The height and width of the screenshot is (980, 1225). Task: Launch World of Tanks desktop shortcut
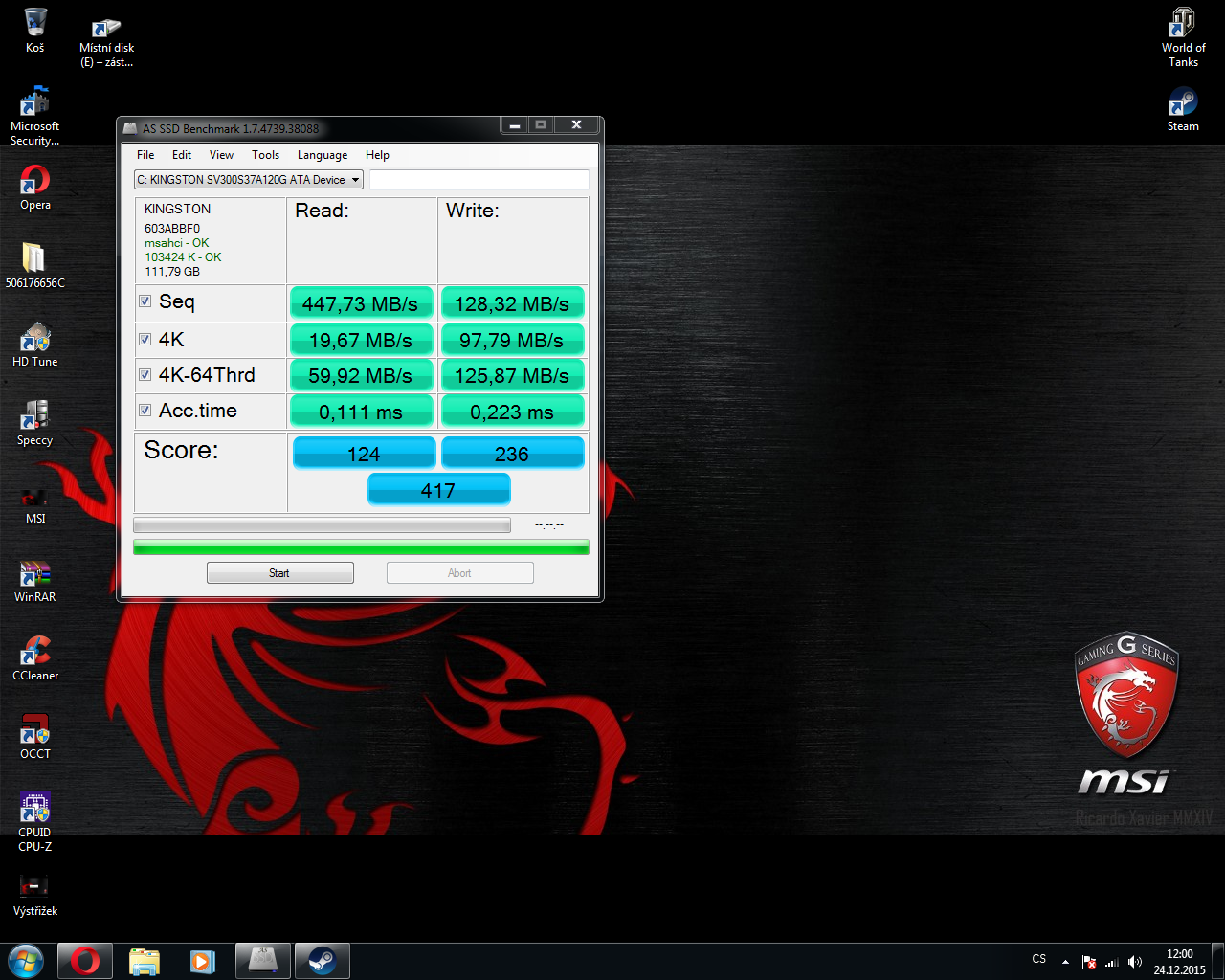click(1183, 36)
